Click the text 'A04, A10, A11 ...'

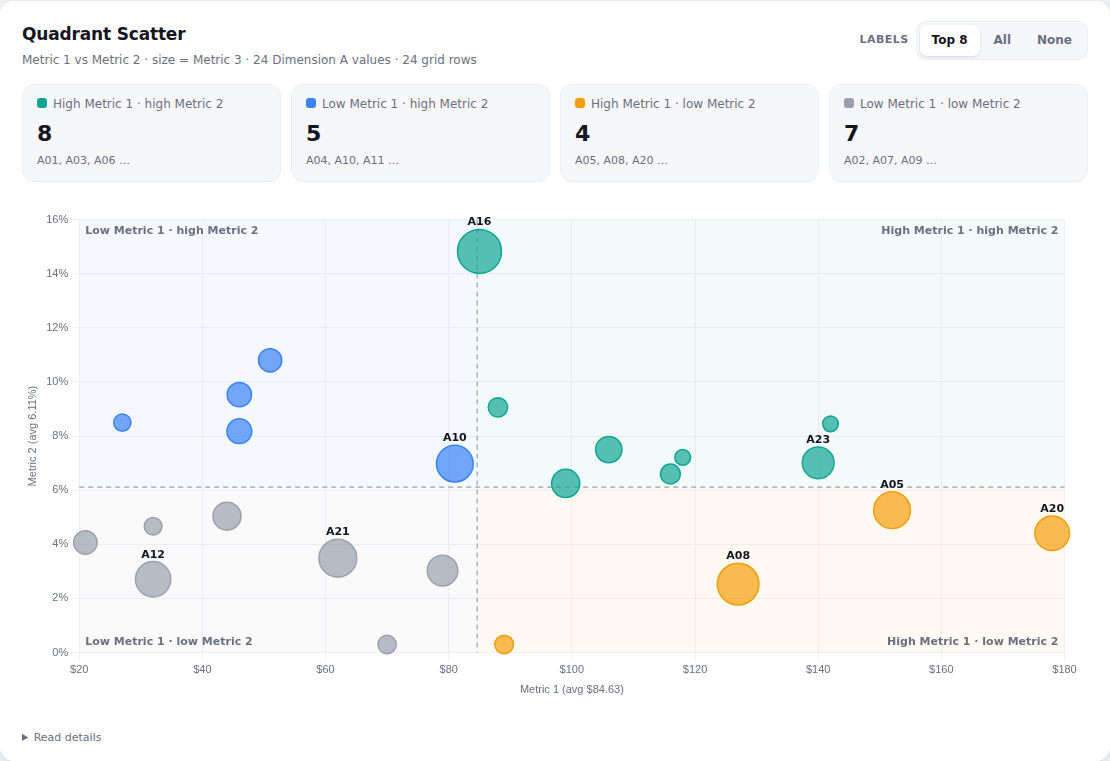(x=352, y=160)
